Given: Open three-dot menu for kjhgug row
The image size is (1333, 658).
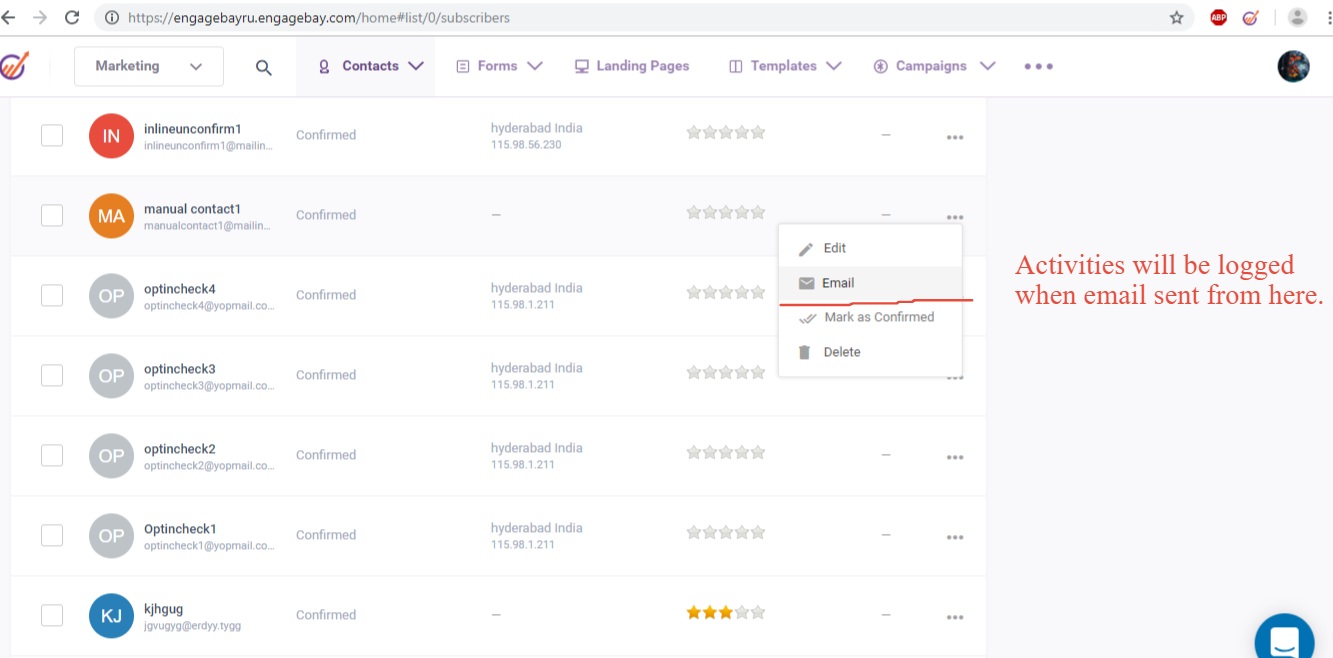Looking at the screenshot, I should (954, 617).
